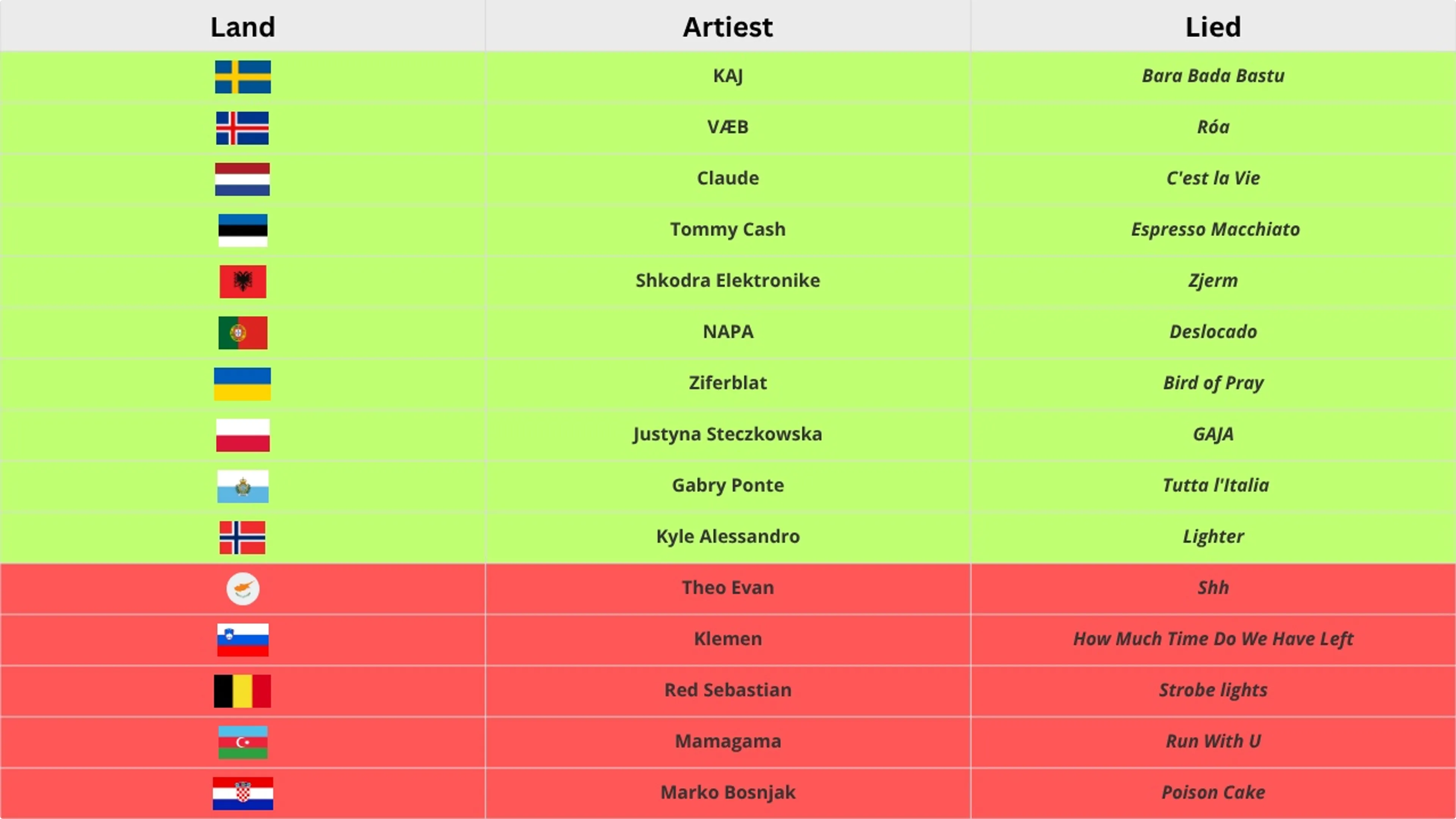Click the Sweden flag icon
The image size is (1456, 819).
[x=243, y=77]
